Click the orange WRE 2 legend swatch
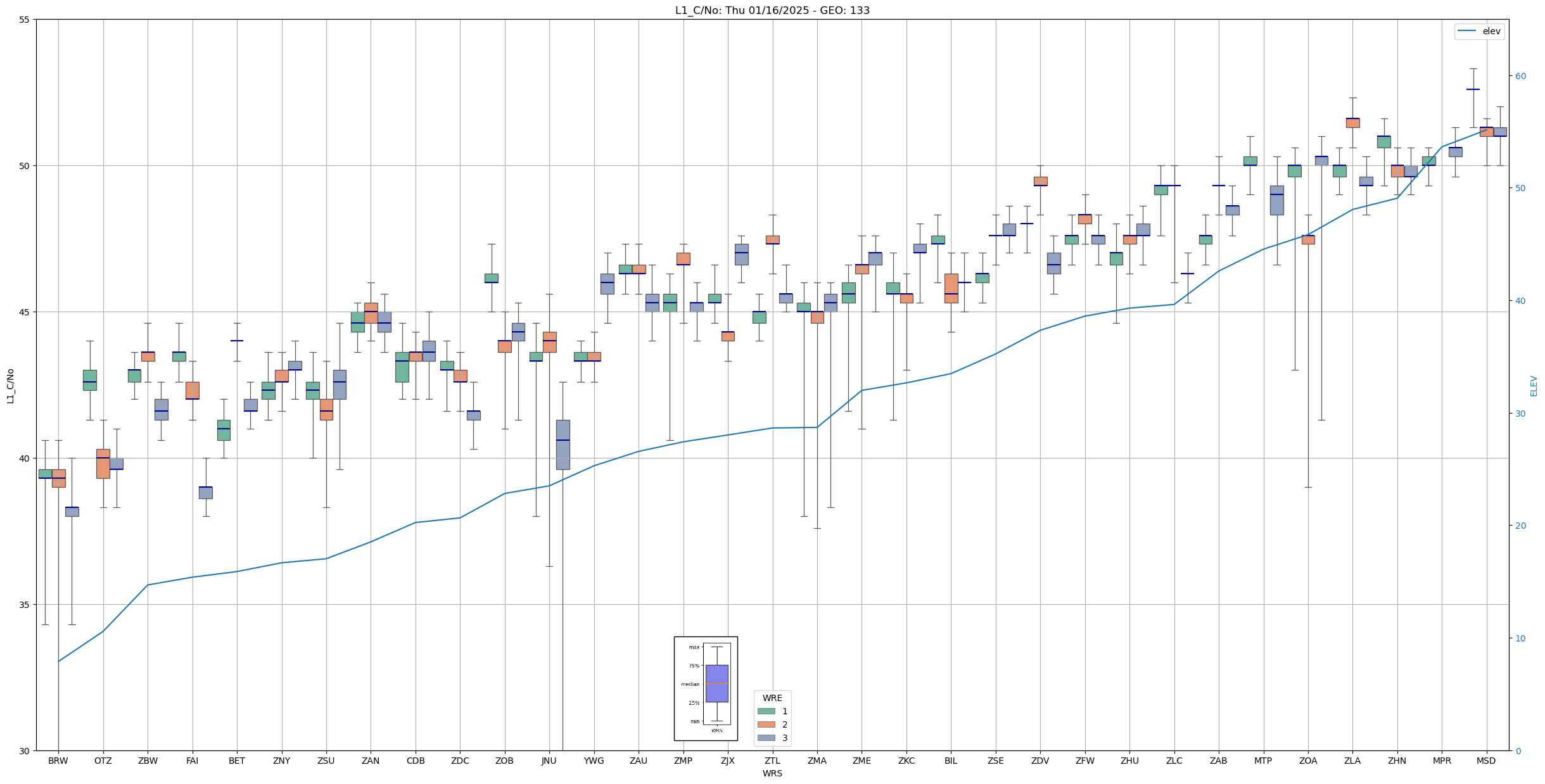The width and height of the screenshot is (1545, 784). click(766, 724)
